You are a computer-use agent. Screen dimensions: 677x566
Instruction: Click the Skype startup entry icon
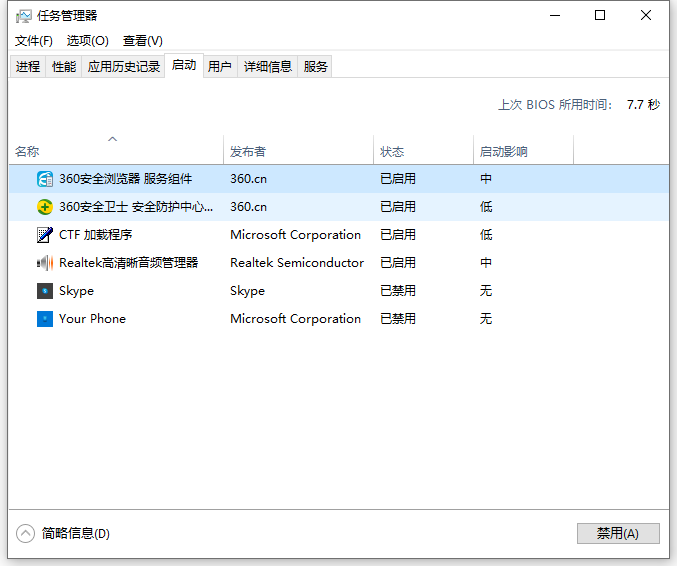coord(45,291)
